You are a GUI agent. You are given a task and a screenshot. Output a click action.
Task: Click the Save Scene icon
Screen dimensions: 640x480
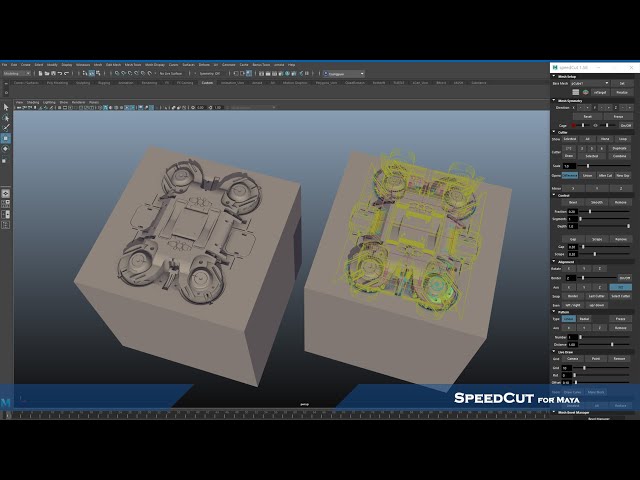pos(53,73)
